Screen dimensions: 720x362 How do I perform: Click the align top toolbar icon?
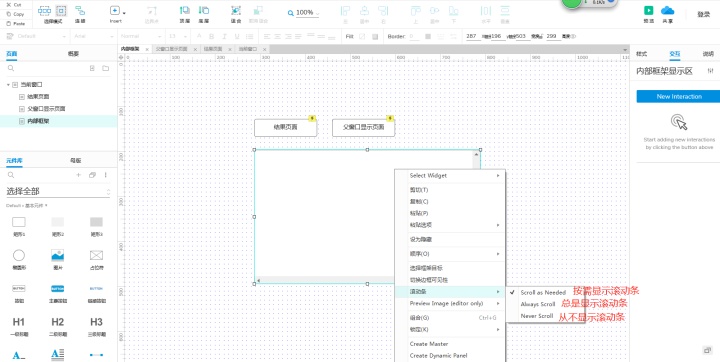pyautogui.click(x=416, y=11)
